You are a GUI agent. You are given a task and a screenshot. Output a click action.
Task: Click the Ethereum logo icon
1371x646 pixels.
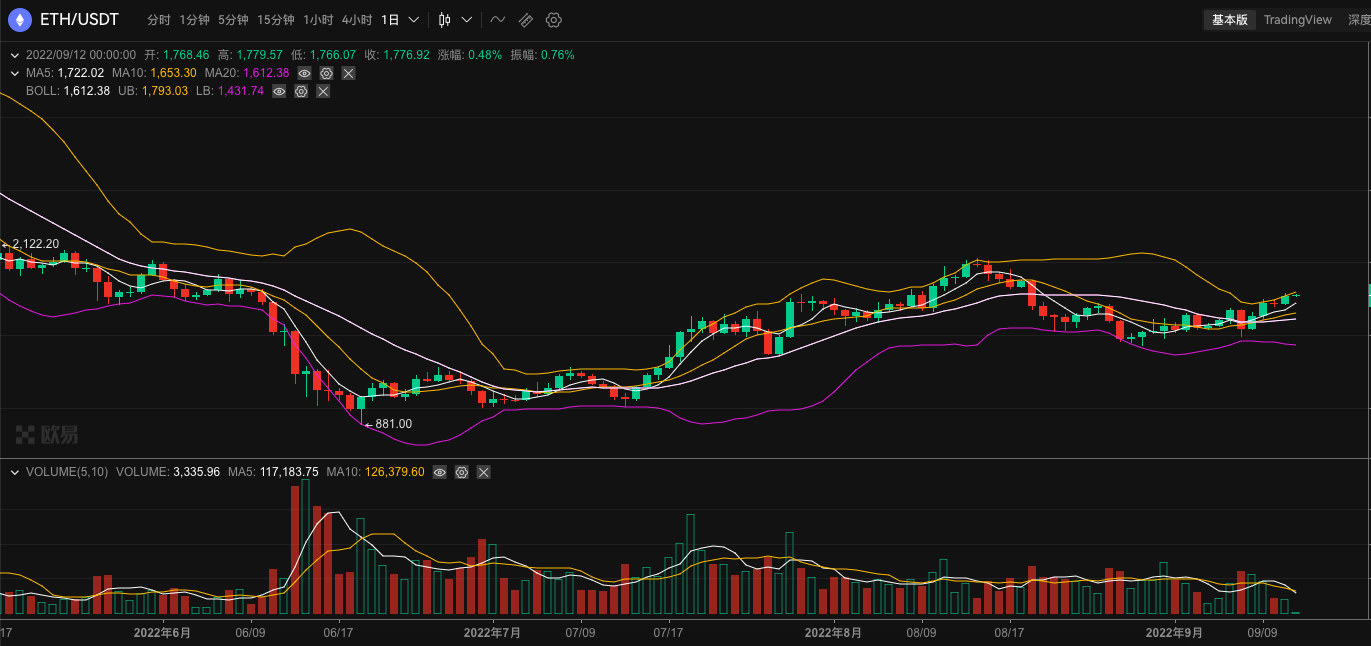[19, 19]
